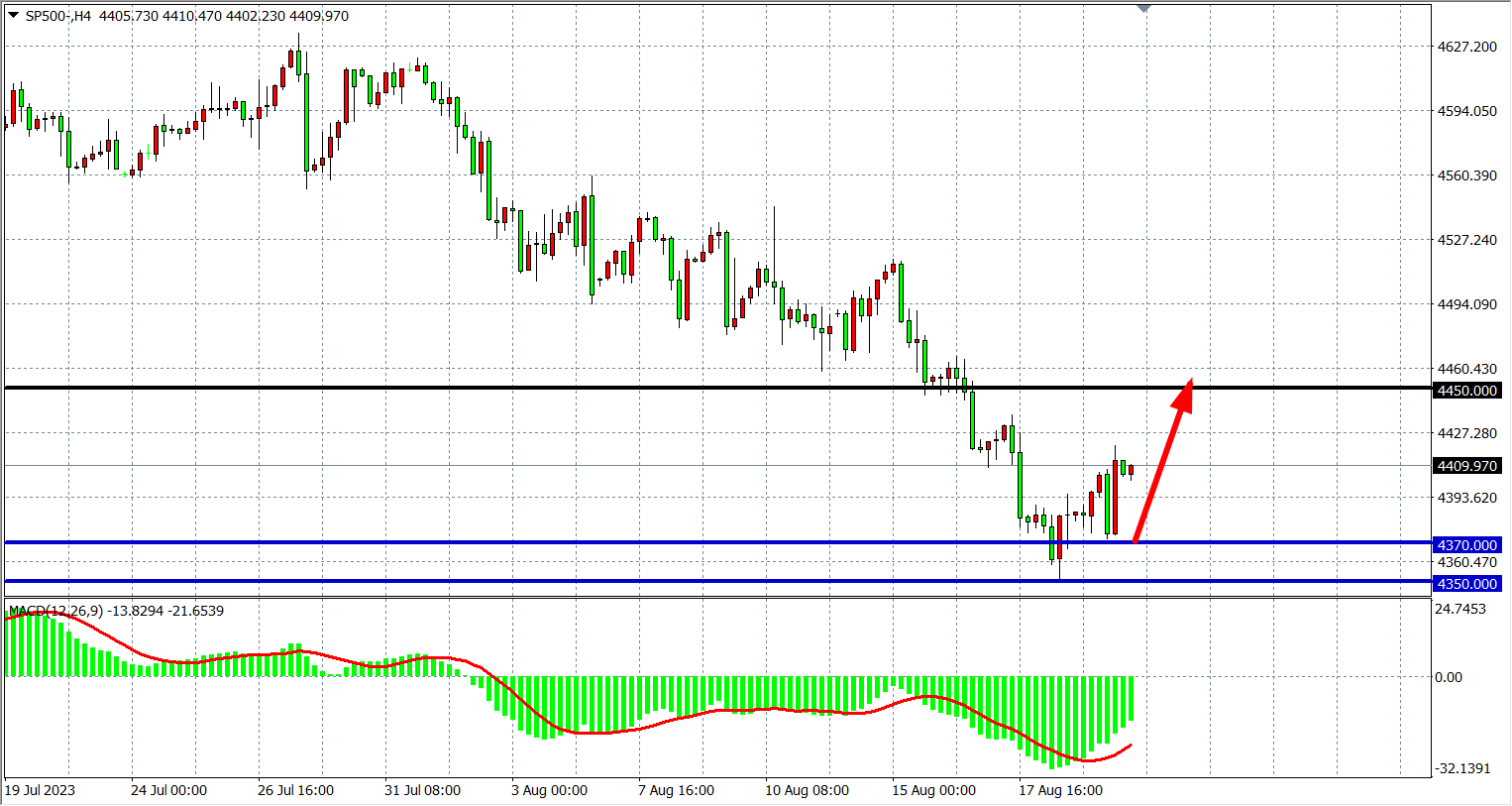Viewport: 1512px width, 806px height.
Task: Click the 19 Jul 2023 date label
Action: (x=40, y=790)
